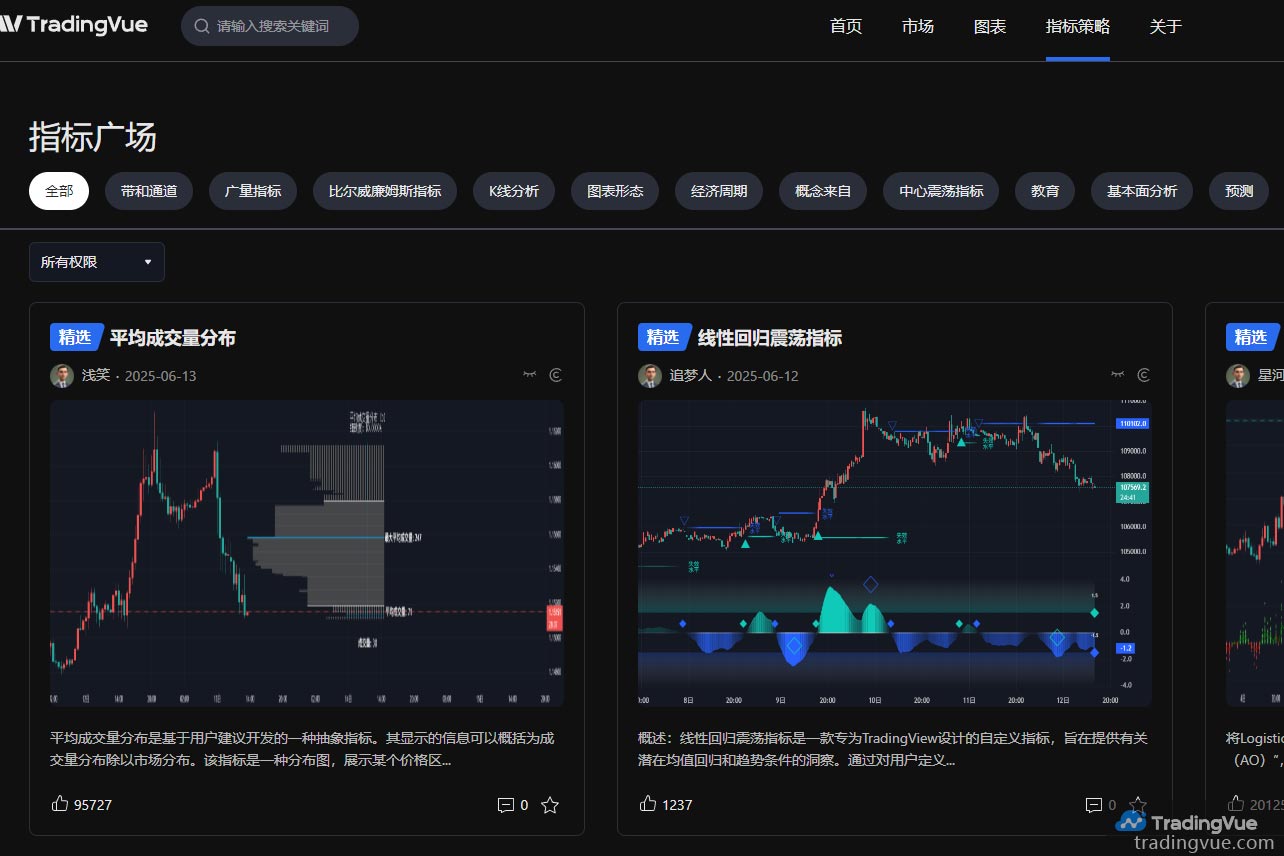Filter by 教育 category
The width and height of the screenshot is (1284, 856).
coord(1045,191)
